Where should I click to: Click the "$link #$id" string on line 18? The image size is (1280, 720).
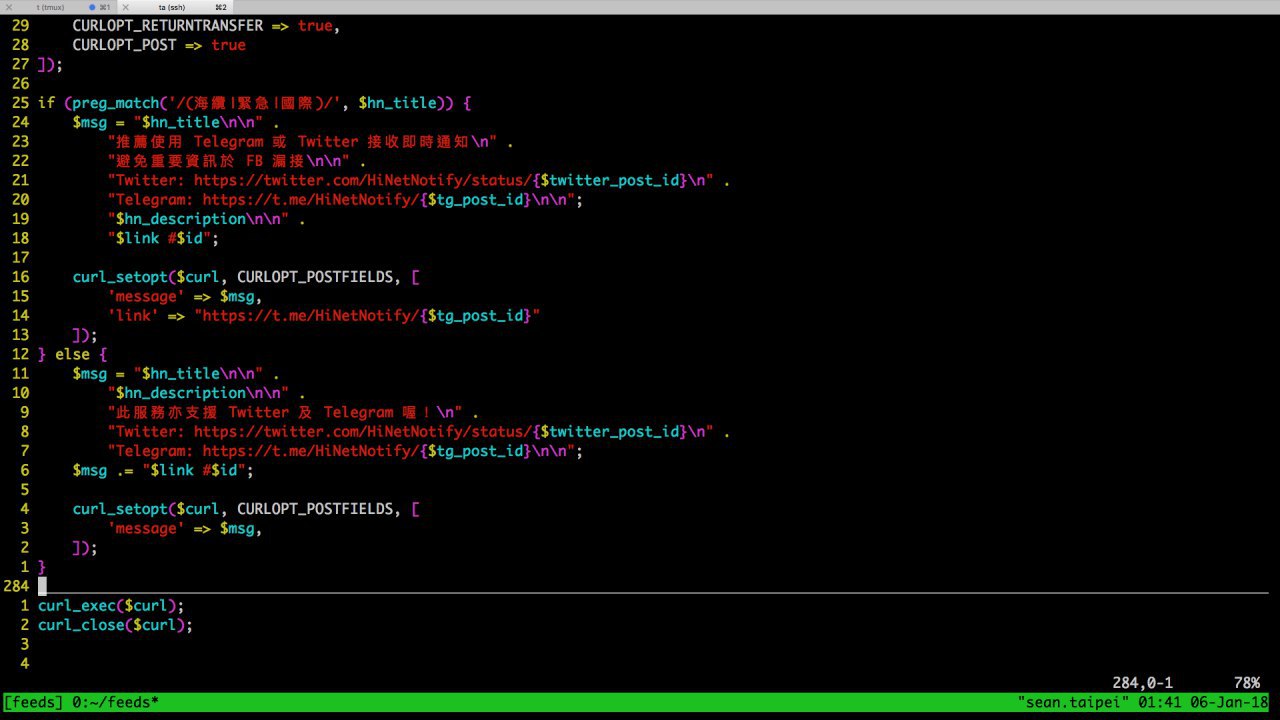pos(162,238)
